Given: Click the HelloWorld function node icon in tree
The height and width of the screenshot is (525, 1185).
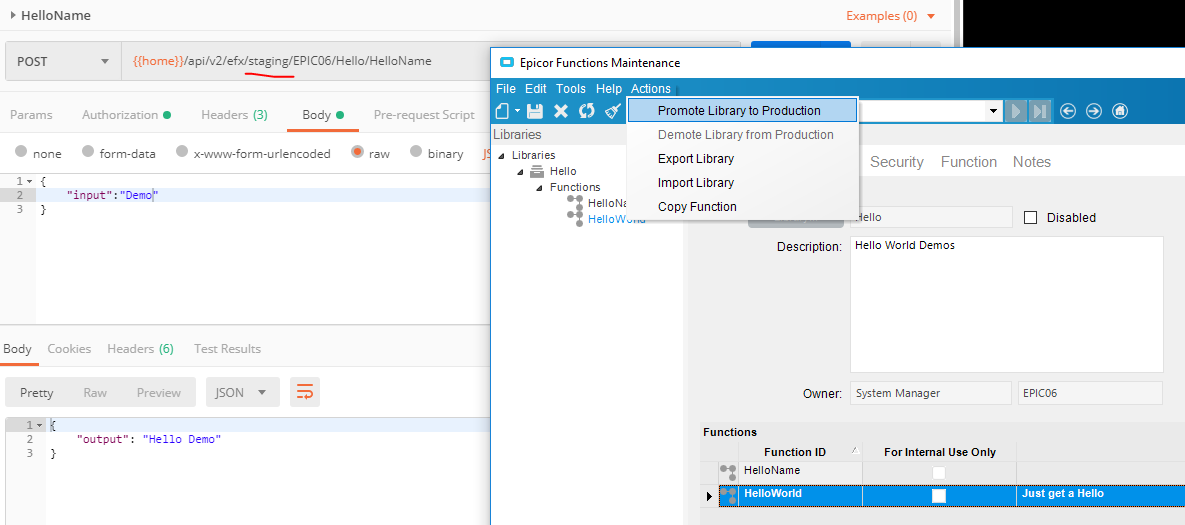Looking at the screenshot, I should pos(574,219).
